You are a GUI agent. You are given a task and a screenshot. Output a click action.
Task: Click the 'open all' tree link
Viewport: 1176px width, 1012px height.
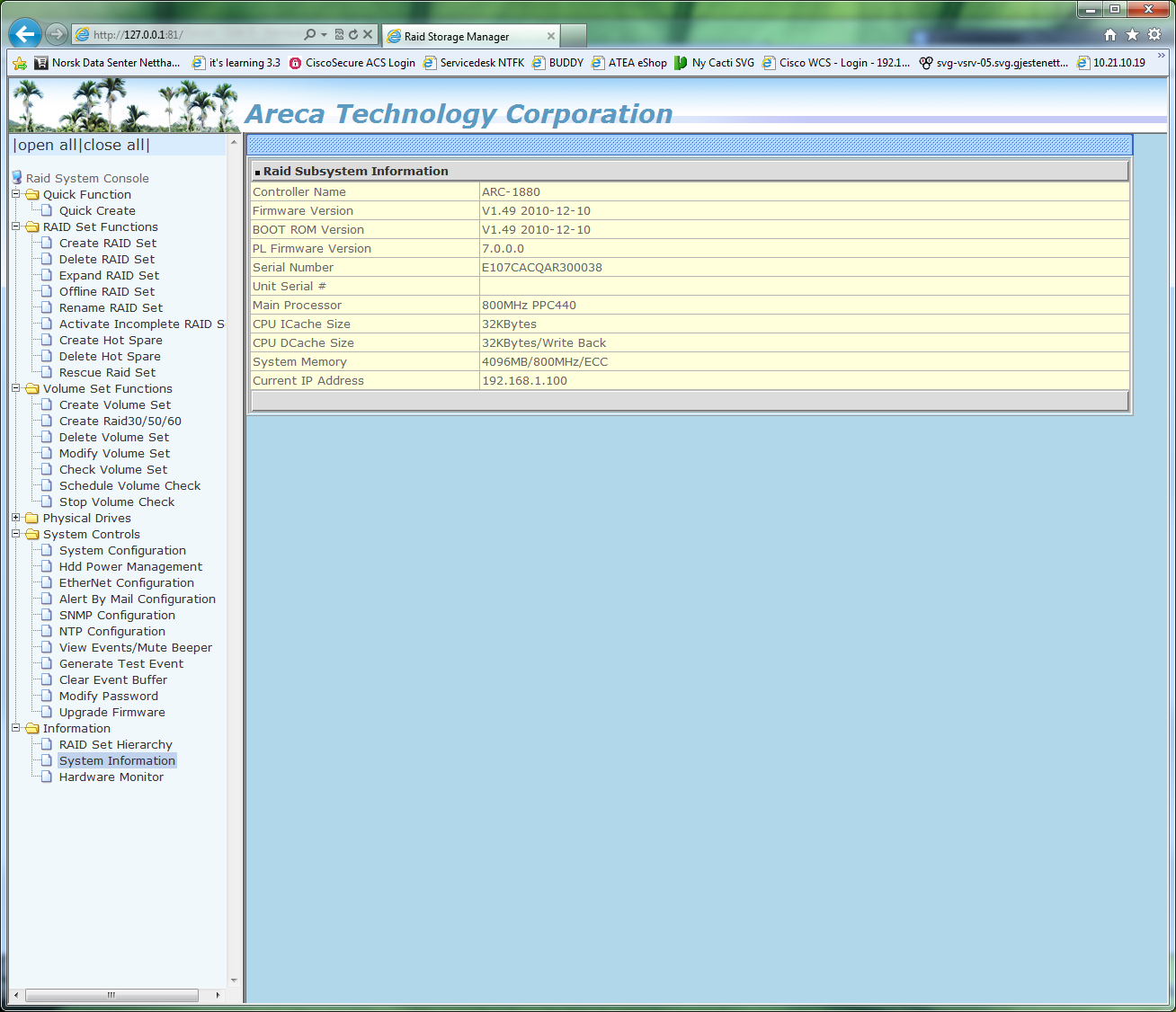coord(47,145)
